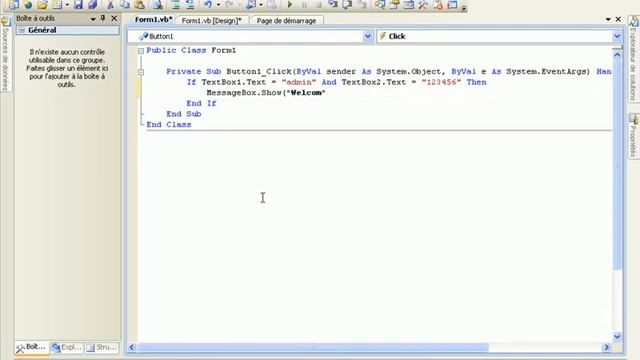Collapse the Button1_Click Sub outline
The image size is (640, 360).
(141, 72)
